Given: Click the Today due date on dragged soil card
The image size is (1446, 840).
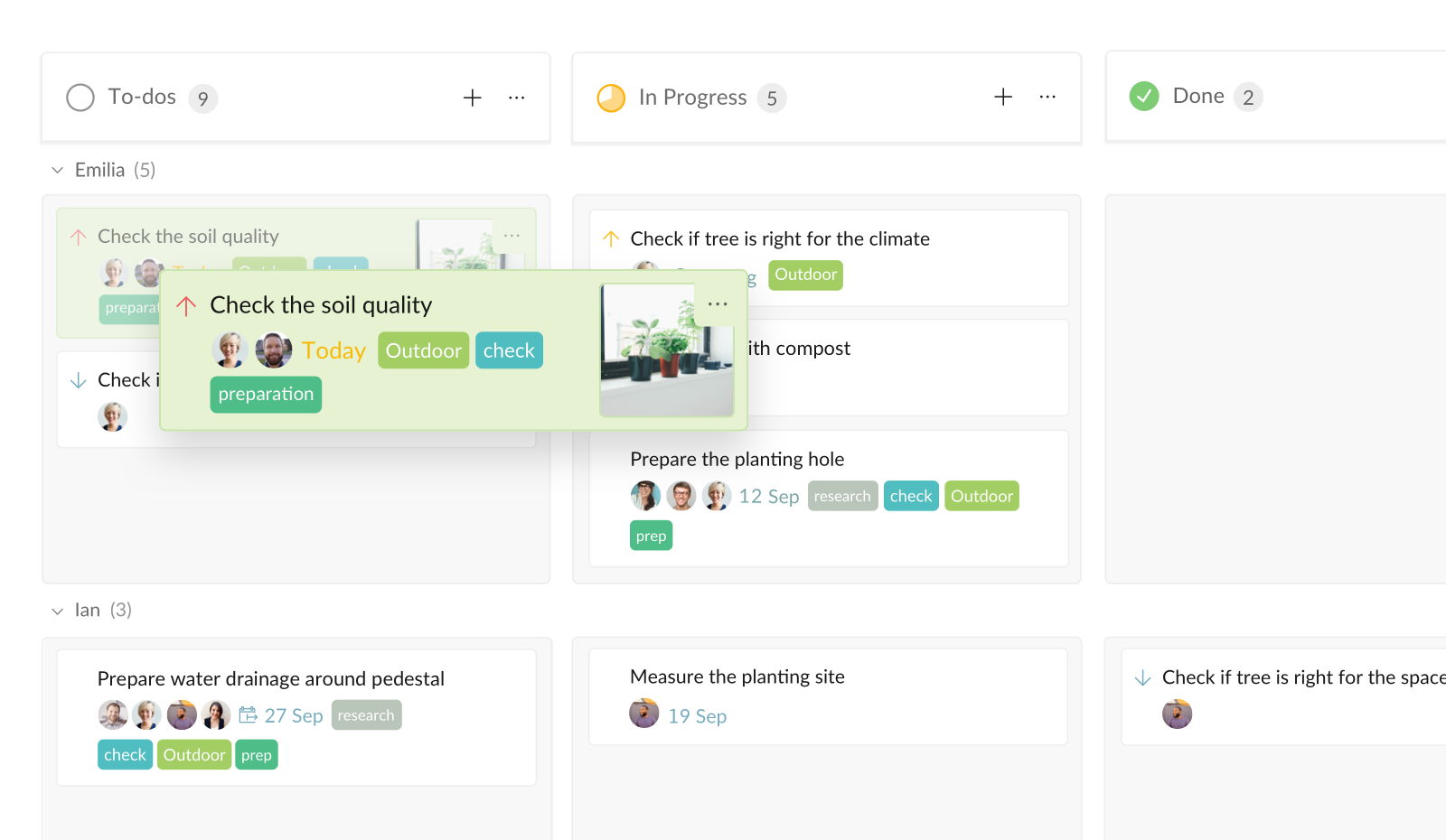Looking at the screenshot, I should tap(333, 350).
